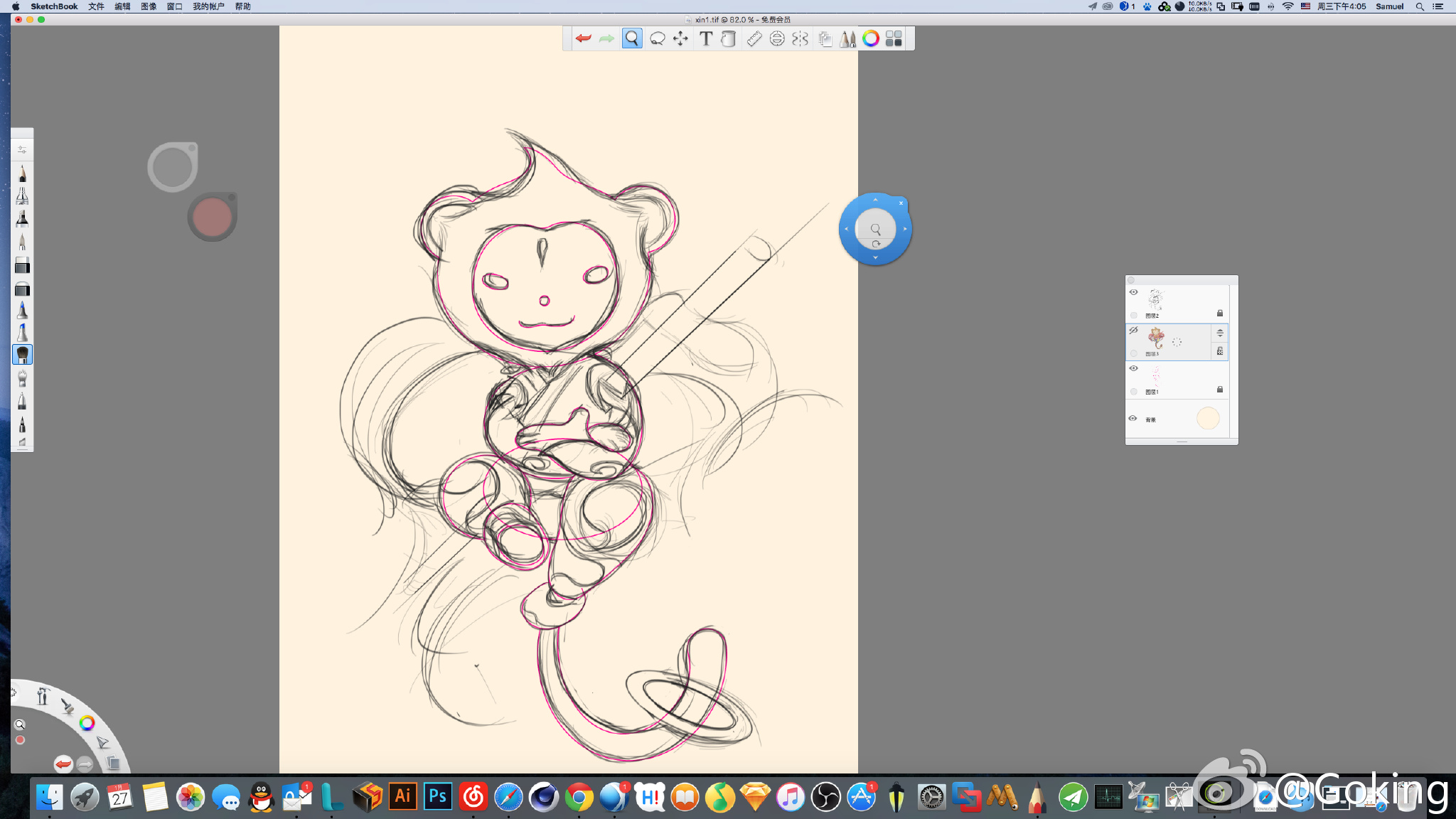This screenshot has height=819, width=1456.
Task: Open the SketchBook application menu
Action: point(54,6)
